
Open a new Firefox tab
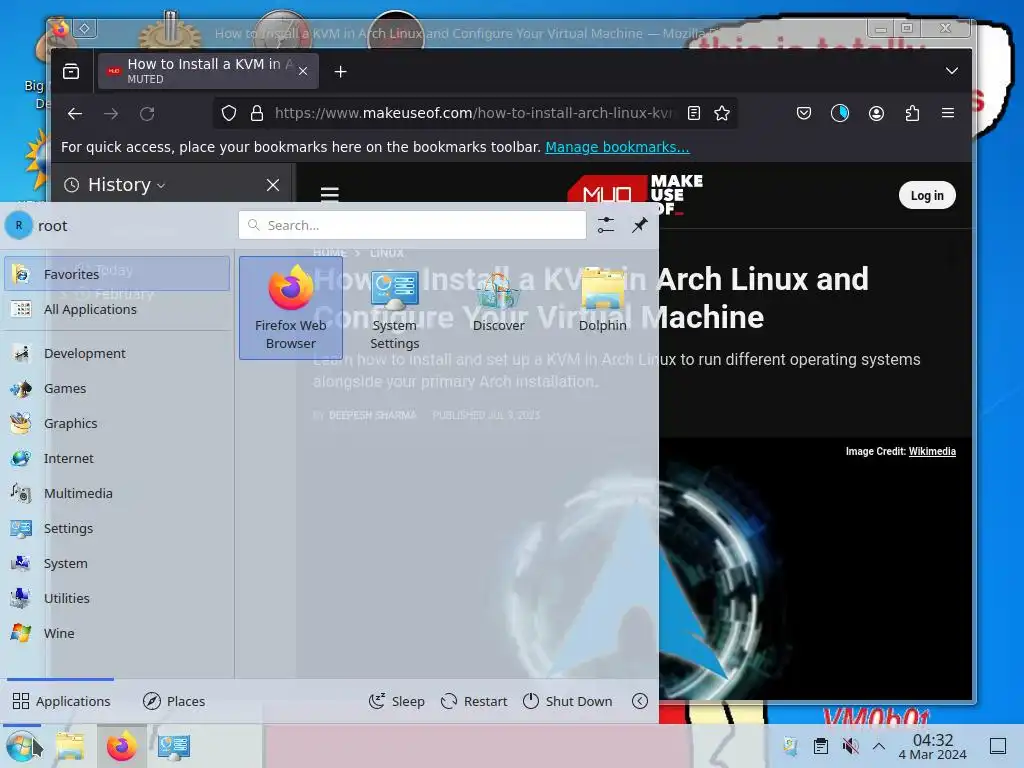pyautogui.click(x=340, y=71)
